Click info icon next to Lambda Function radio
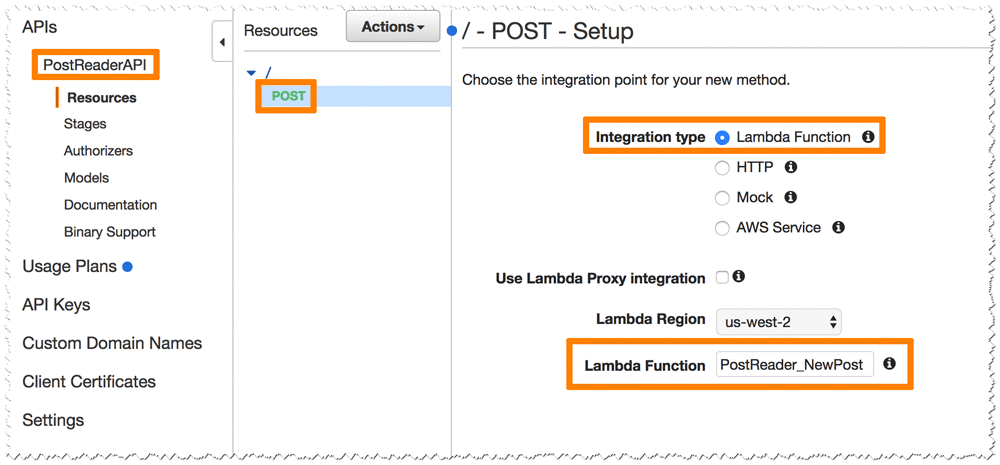Viewport: 1000px width, 465px height. click(868, 137)
